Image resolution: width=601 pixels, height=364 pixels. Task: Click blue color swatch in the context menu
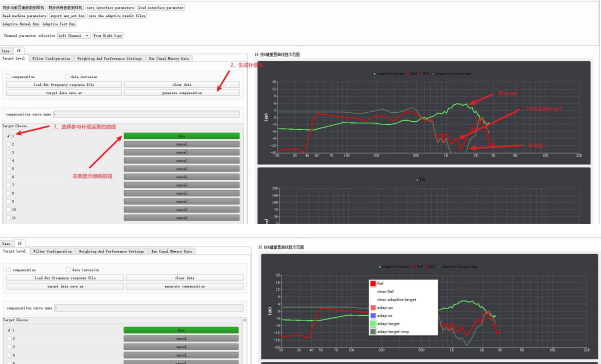click(373, 316)
